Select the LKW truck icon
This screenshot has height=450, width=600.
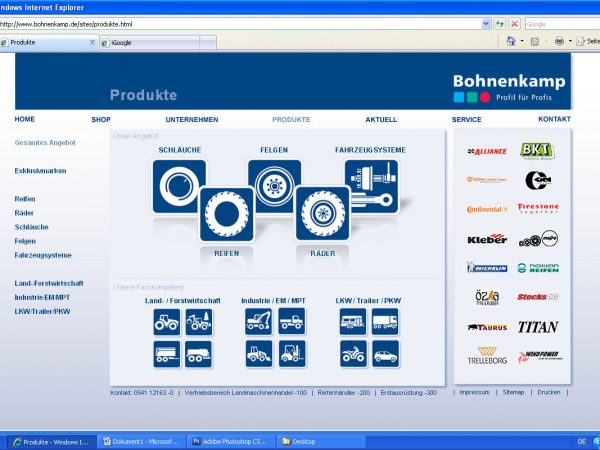(x=385, y=322)
